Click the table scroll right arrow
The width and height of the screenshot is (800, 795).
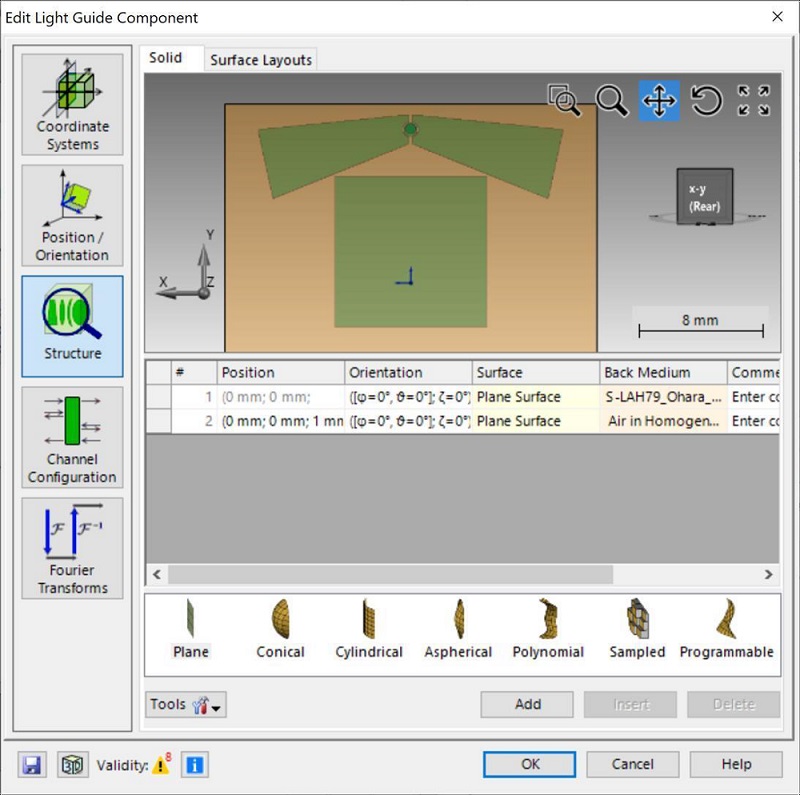768,575
